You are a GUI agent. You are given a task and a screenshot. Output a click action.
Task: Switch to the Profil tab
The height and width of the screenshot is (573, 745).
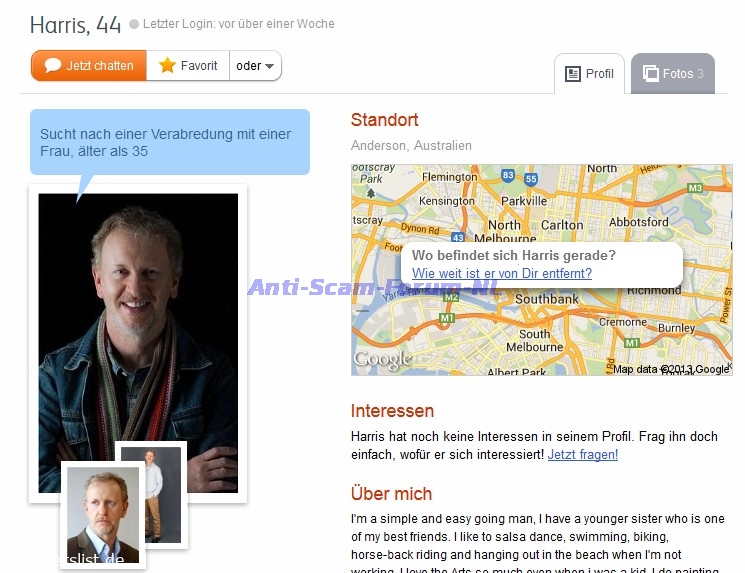[589, 74]
